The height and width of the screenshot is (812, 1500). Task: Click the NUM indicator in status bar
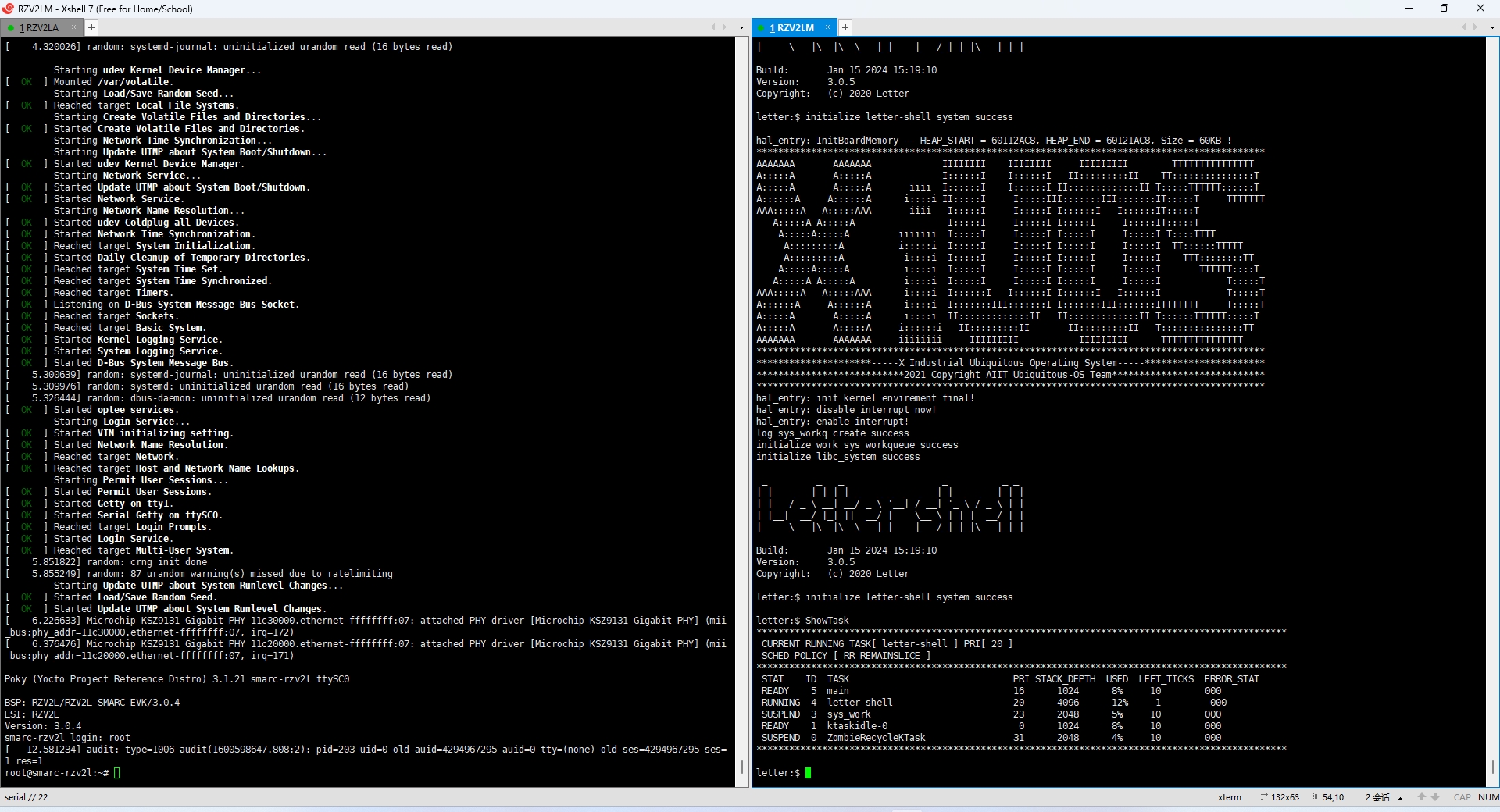pyautogui.click(x=1488, y=797)
